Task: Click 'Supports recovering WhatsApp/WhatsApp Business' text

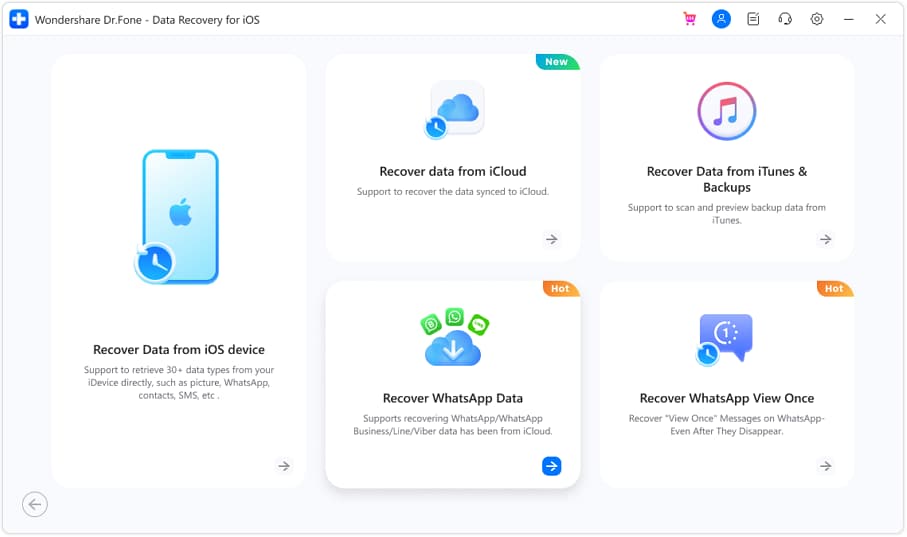Action: coord(453,425)
